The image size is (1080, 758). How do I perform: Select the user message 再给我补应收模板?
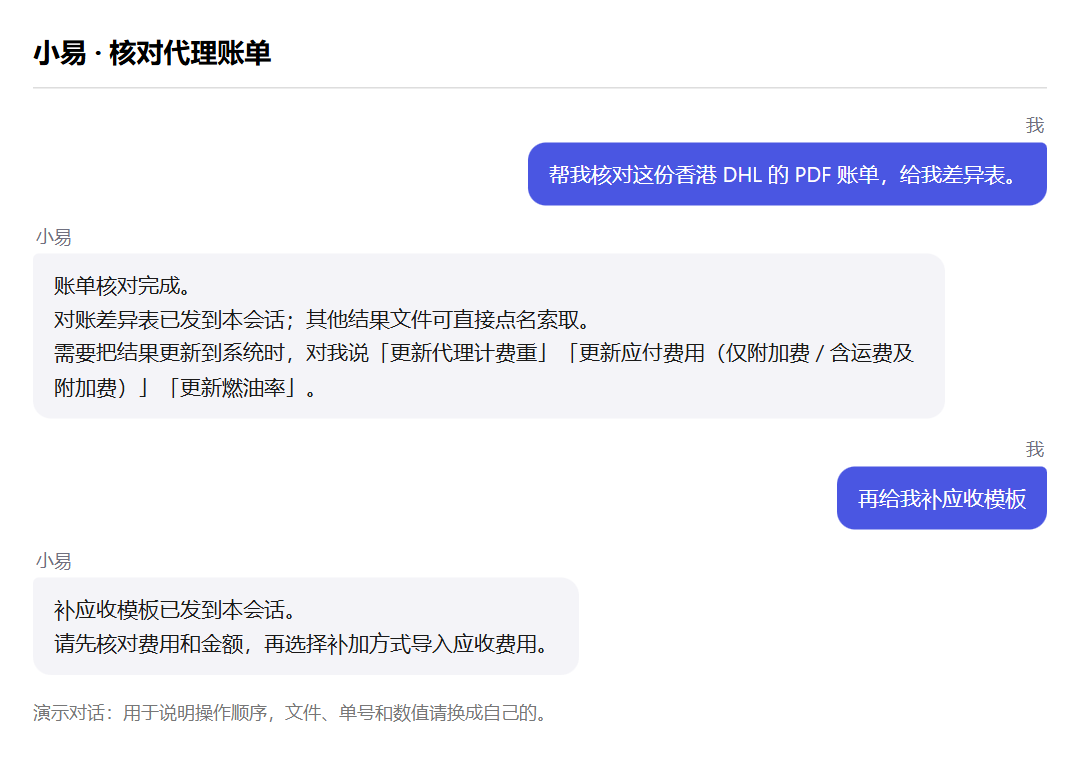[x=942, y=498]
